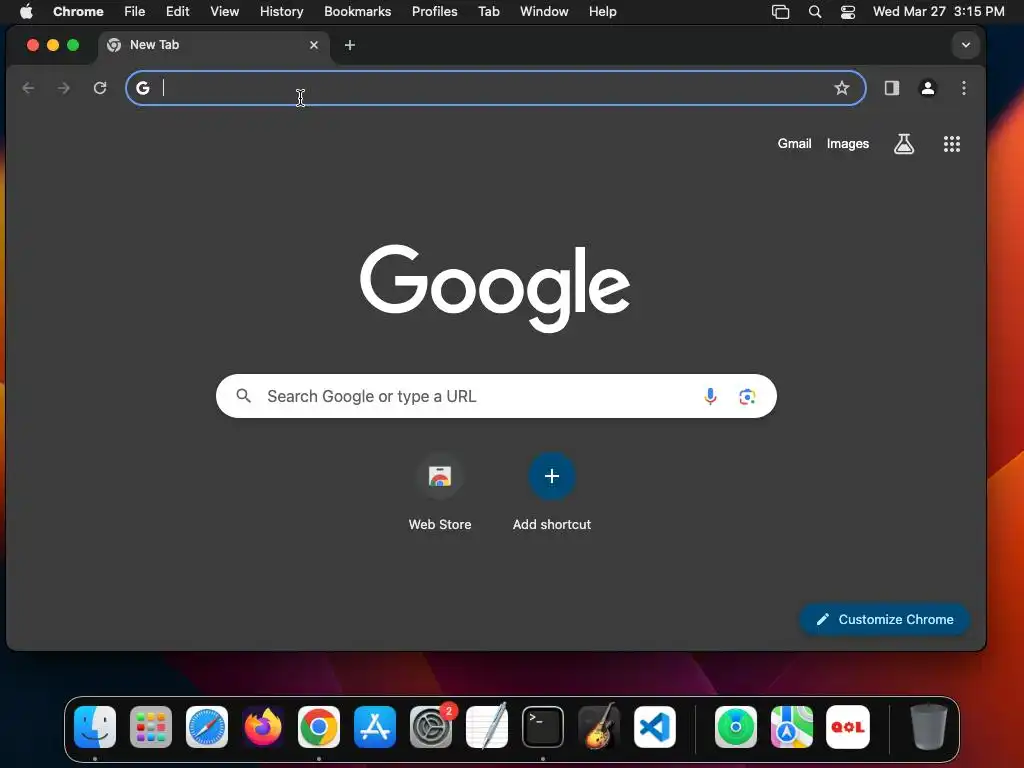Open Find My from the Dock
Screen dimensions: 1024x768
[736, 727]
